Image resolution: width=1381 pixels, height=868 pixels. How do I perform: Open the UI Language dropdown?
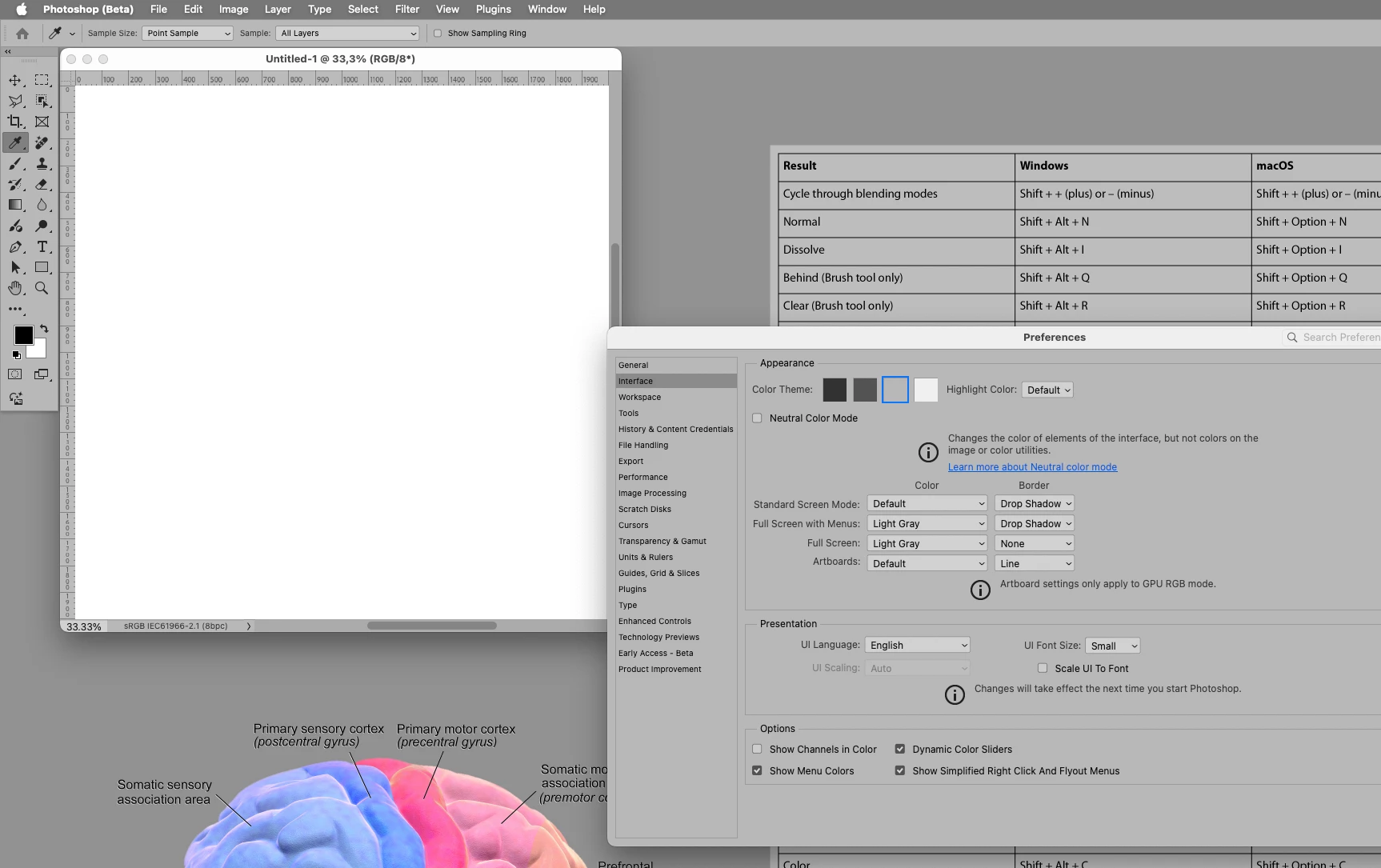click(x=918, y=646)
